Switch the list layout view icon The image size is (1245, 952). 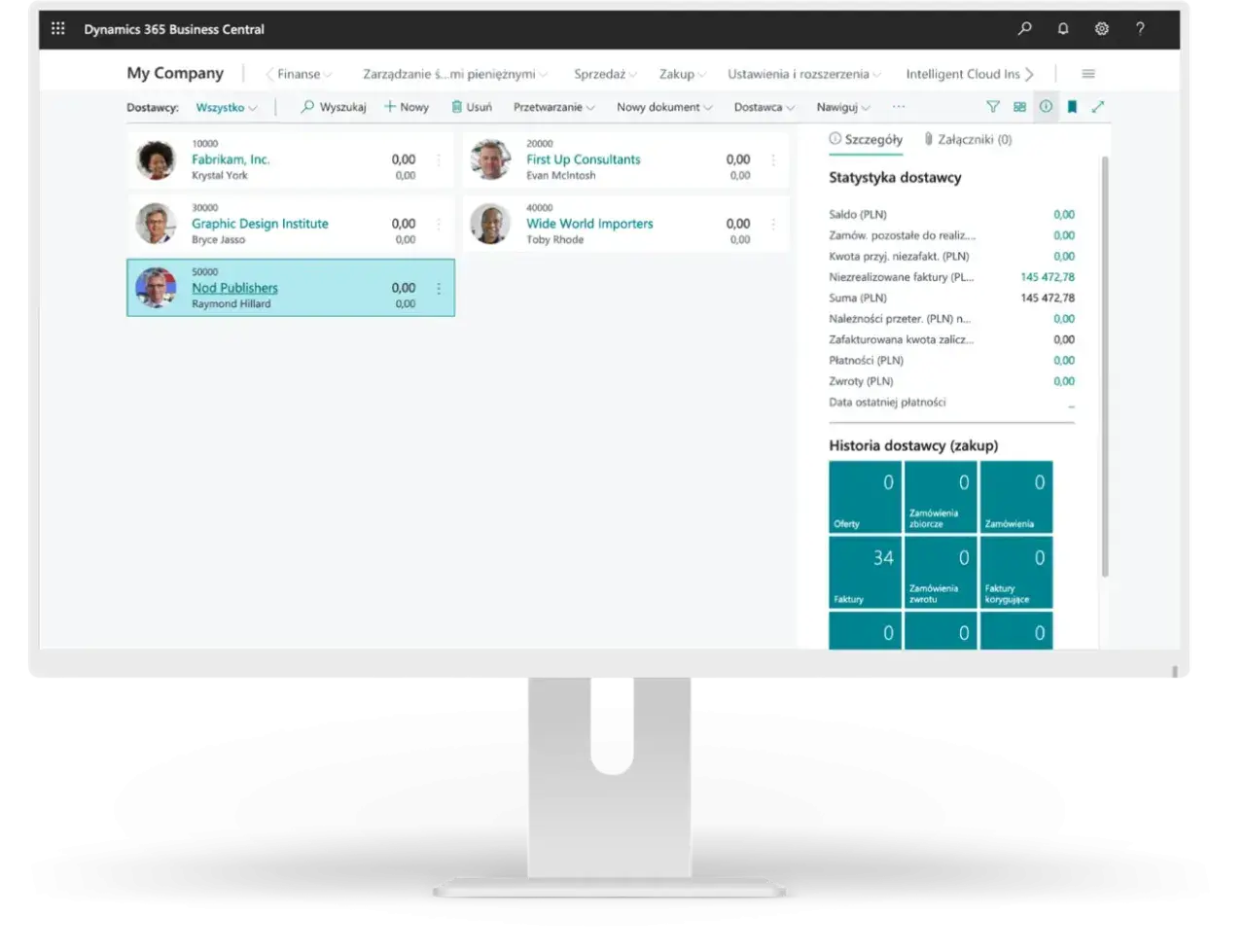[x=1019, y=107]
